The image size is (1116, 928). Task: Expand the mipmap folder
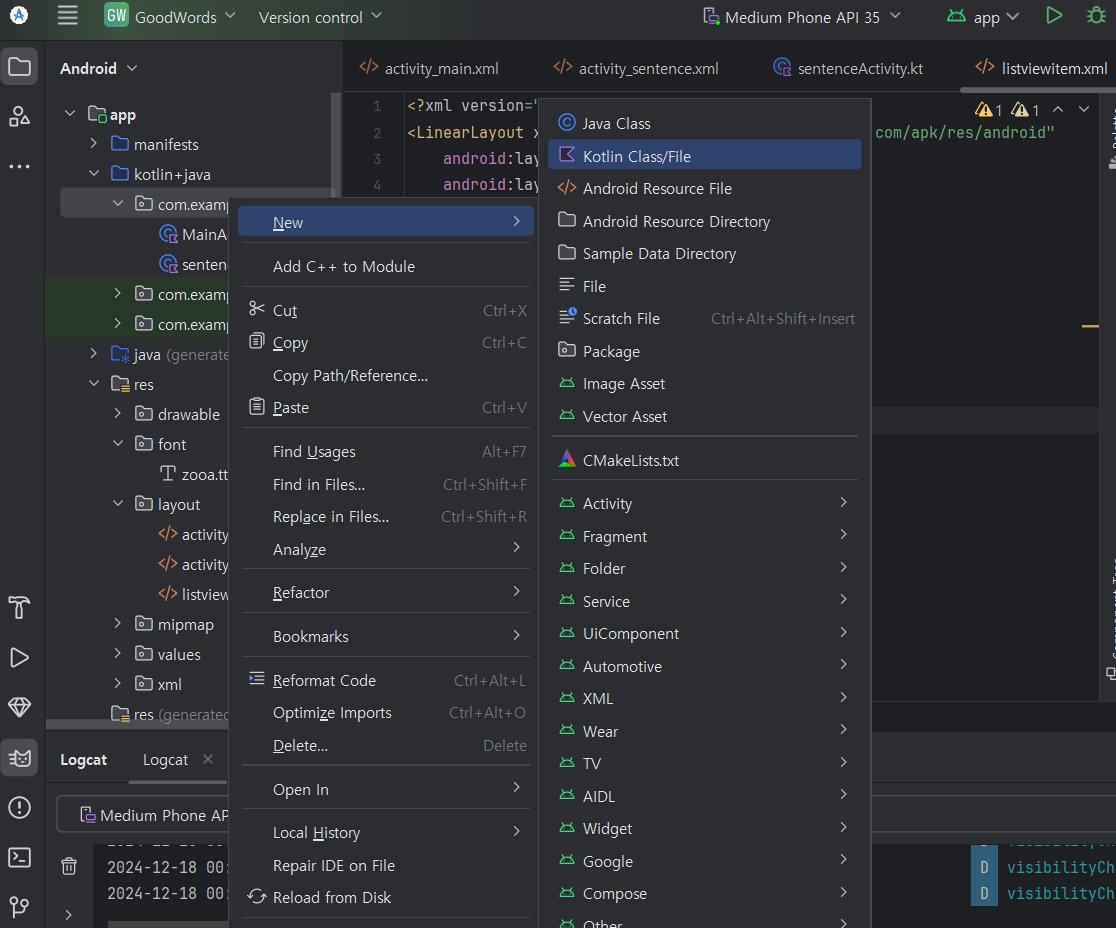117,623
